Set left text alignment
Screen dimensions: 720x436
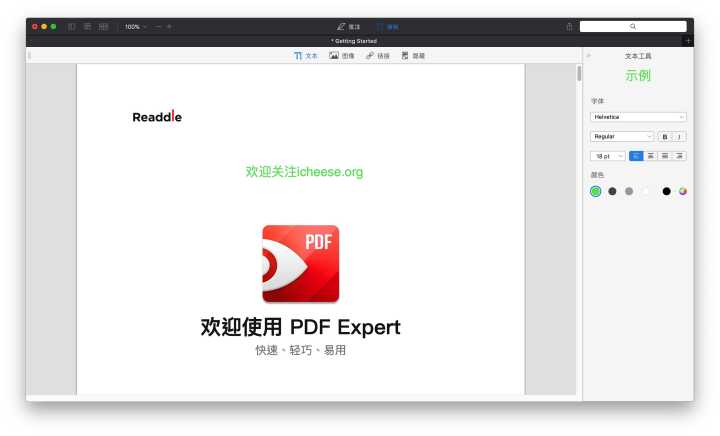[636, 156]
